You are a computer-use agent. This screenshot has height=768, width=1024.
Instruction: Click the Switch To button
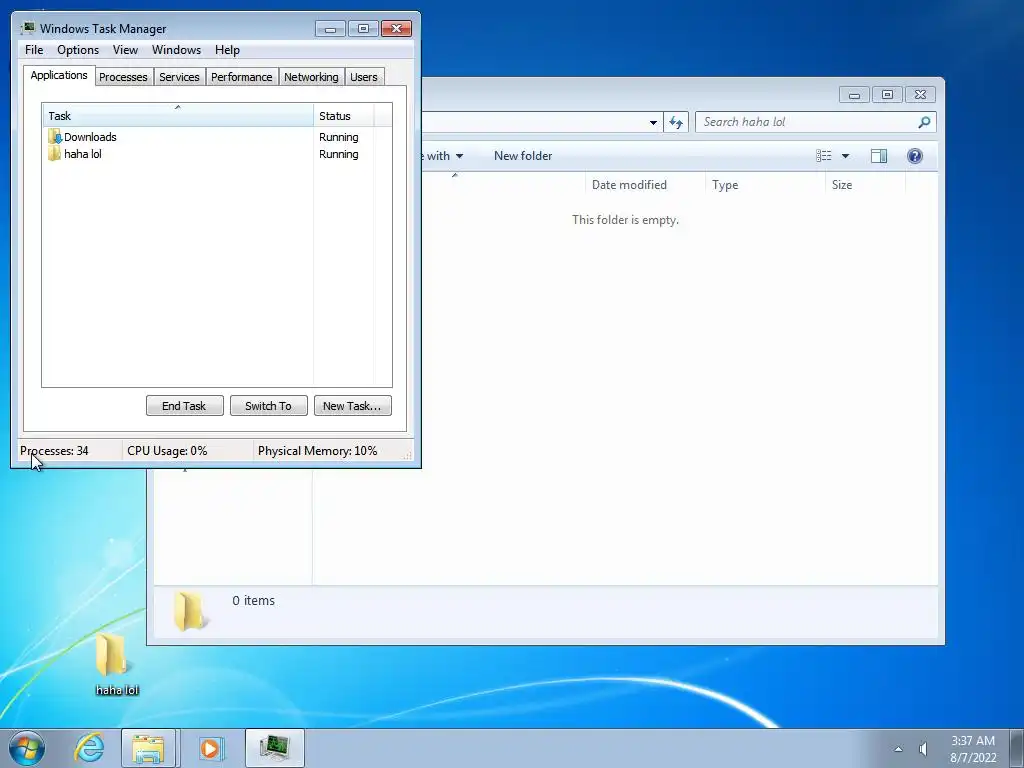coord(268,406)
